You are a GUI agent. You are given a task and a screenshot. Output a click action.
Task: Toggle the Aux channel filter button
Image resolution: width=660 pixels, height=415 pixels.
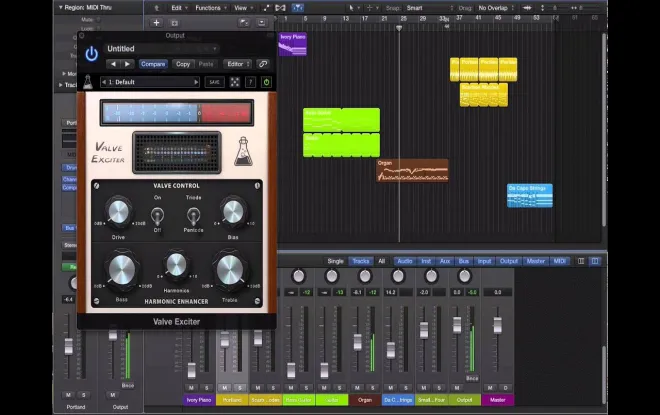445,261
